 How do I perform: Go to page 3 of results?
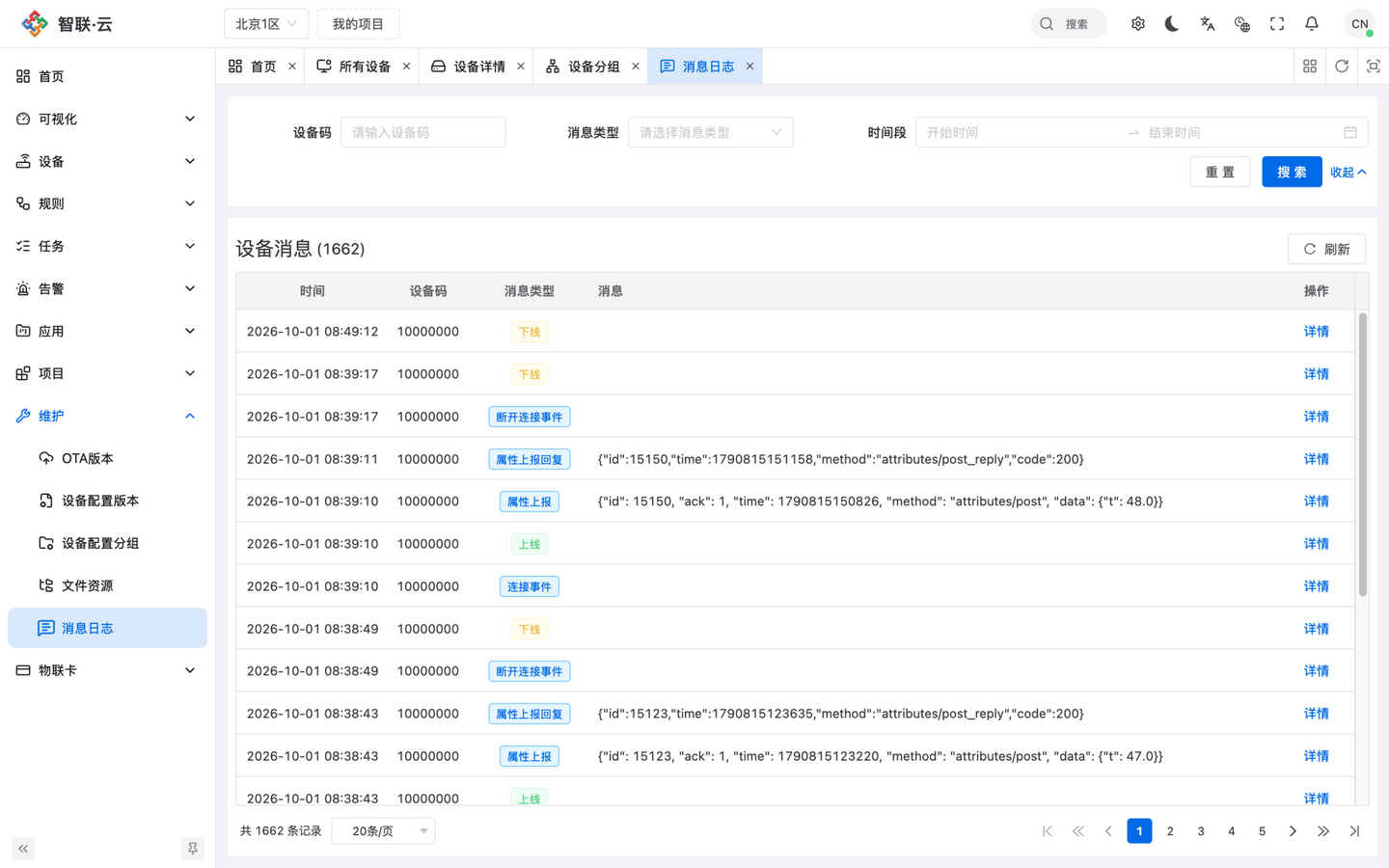1201,831
